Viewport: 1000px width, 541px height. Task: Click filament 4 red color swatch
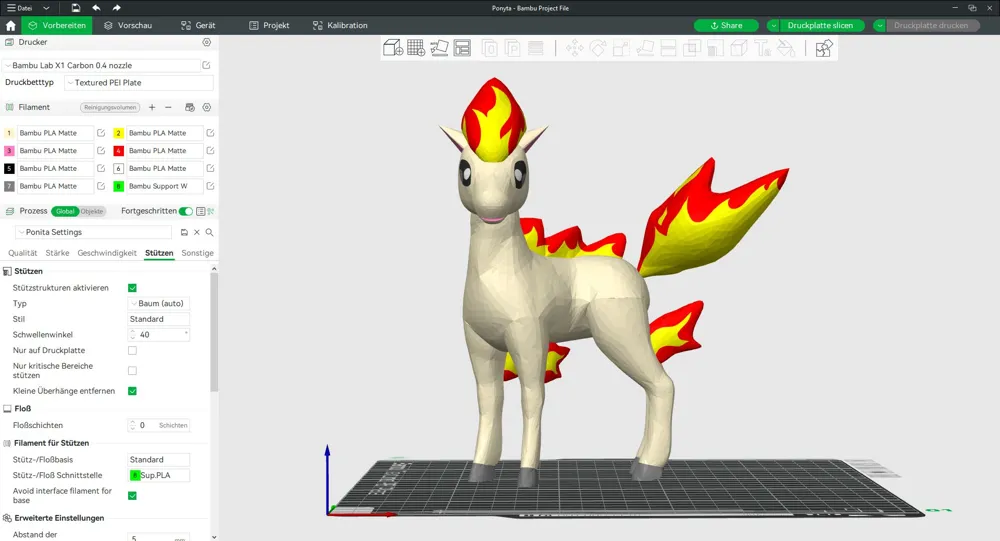[x=119, y=151]
